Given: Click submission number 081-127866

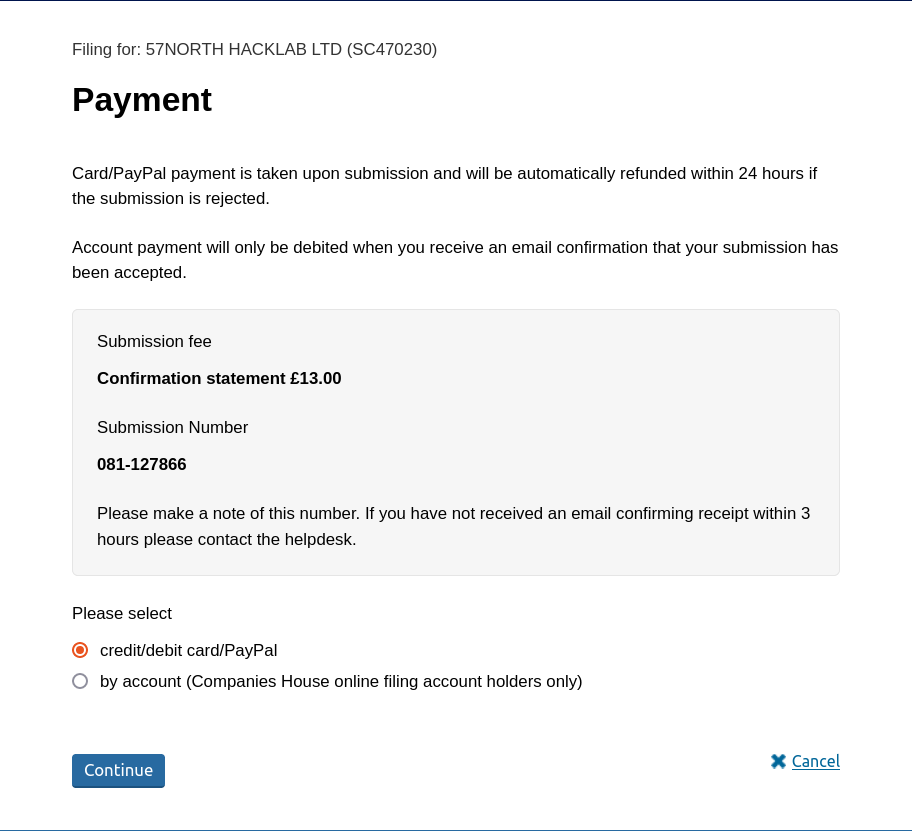Looking at the screenshot, I should 142,464.
